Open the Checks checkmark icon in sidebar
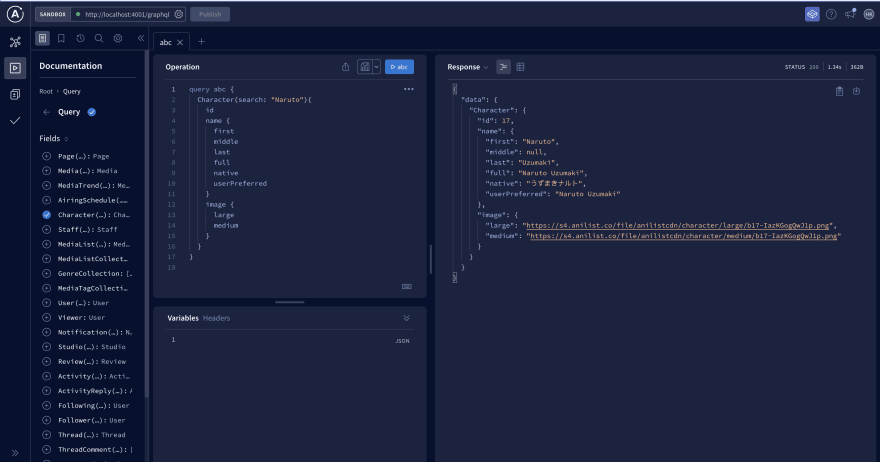The image size is (880, 462). coord(15,121)
